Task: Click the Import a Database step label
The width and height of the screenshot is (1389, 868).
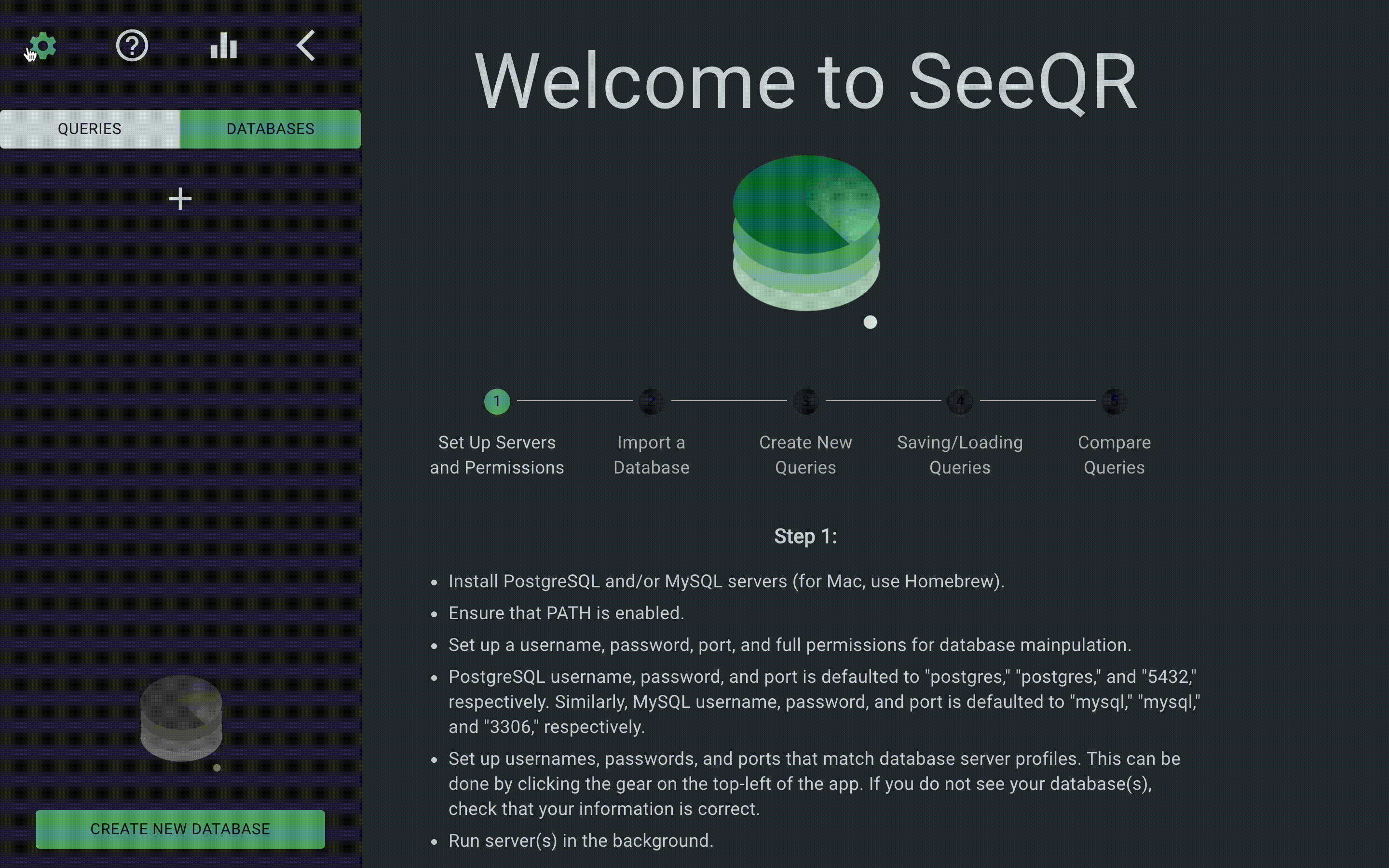Action: [x=652, y=455]
